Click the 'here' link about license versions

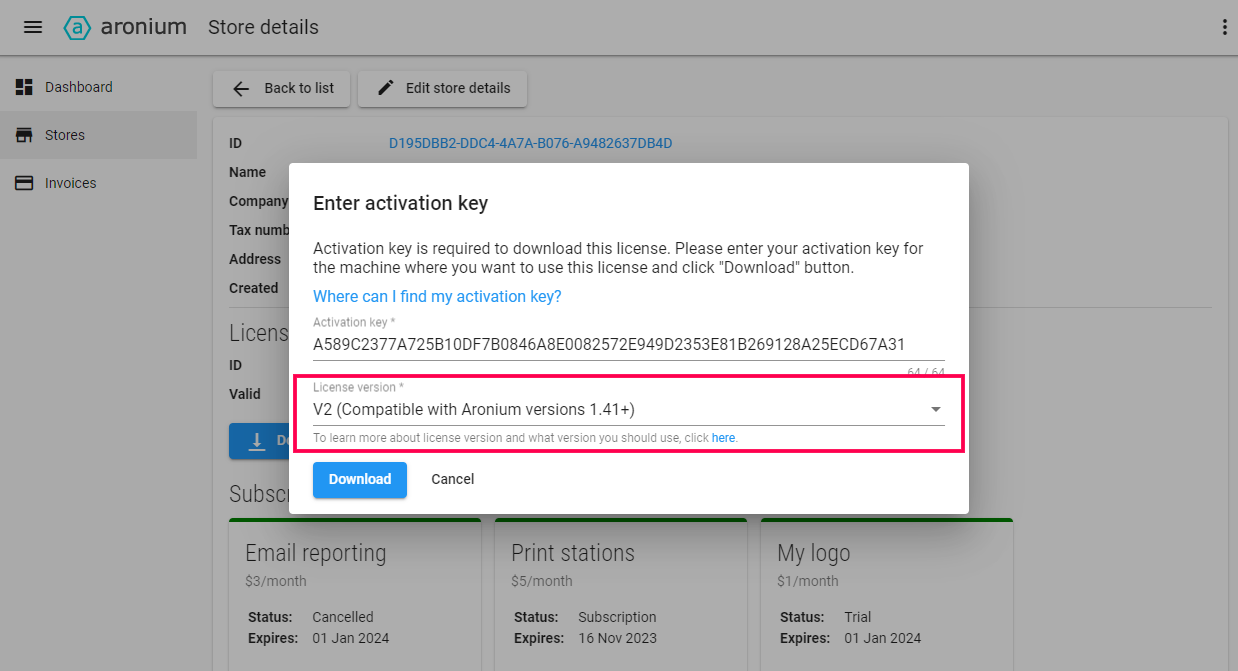(723, 437)
